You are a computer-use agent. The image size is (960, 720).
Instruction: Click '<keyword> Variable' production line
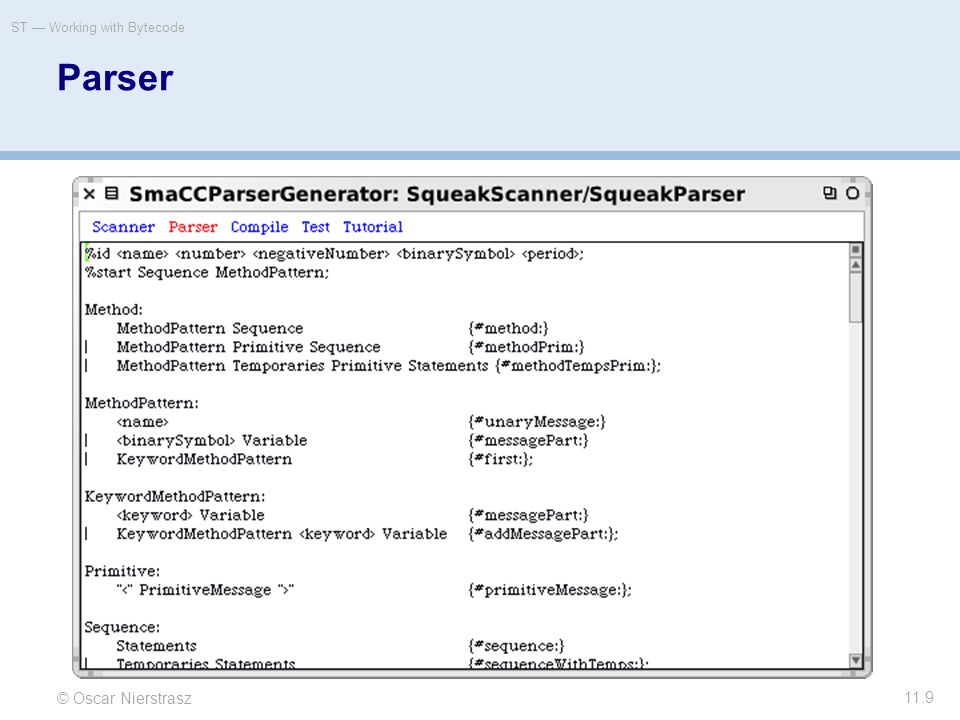click(190, 516)
